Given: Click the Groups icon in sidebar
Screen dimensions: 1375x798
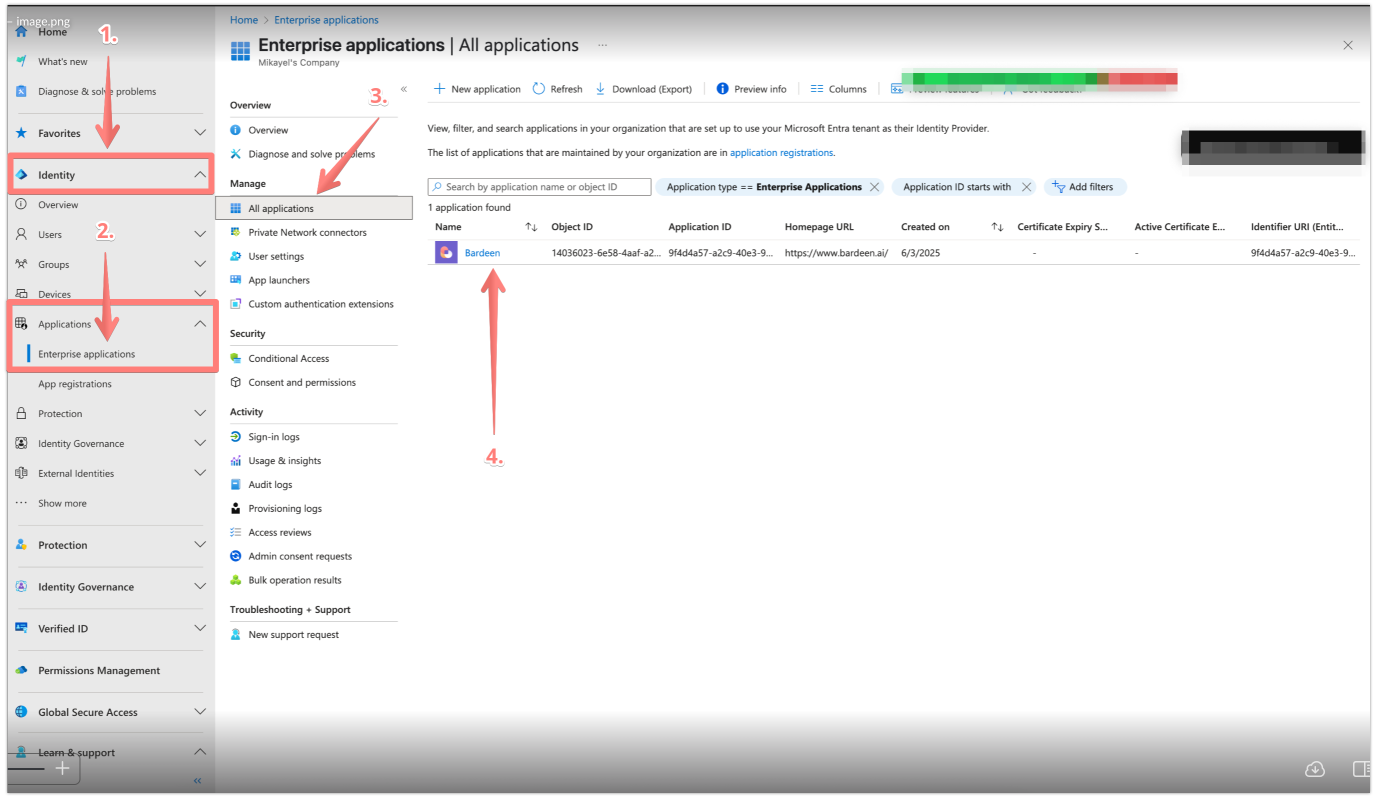Looking at the screenshot, I should (21, 264).
